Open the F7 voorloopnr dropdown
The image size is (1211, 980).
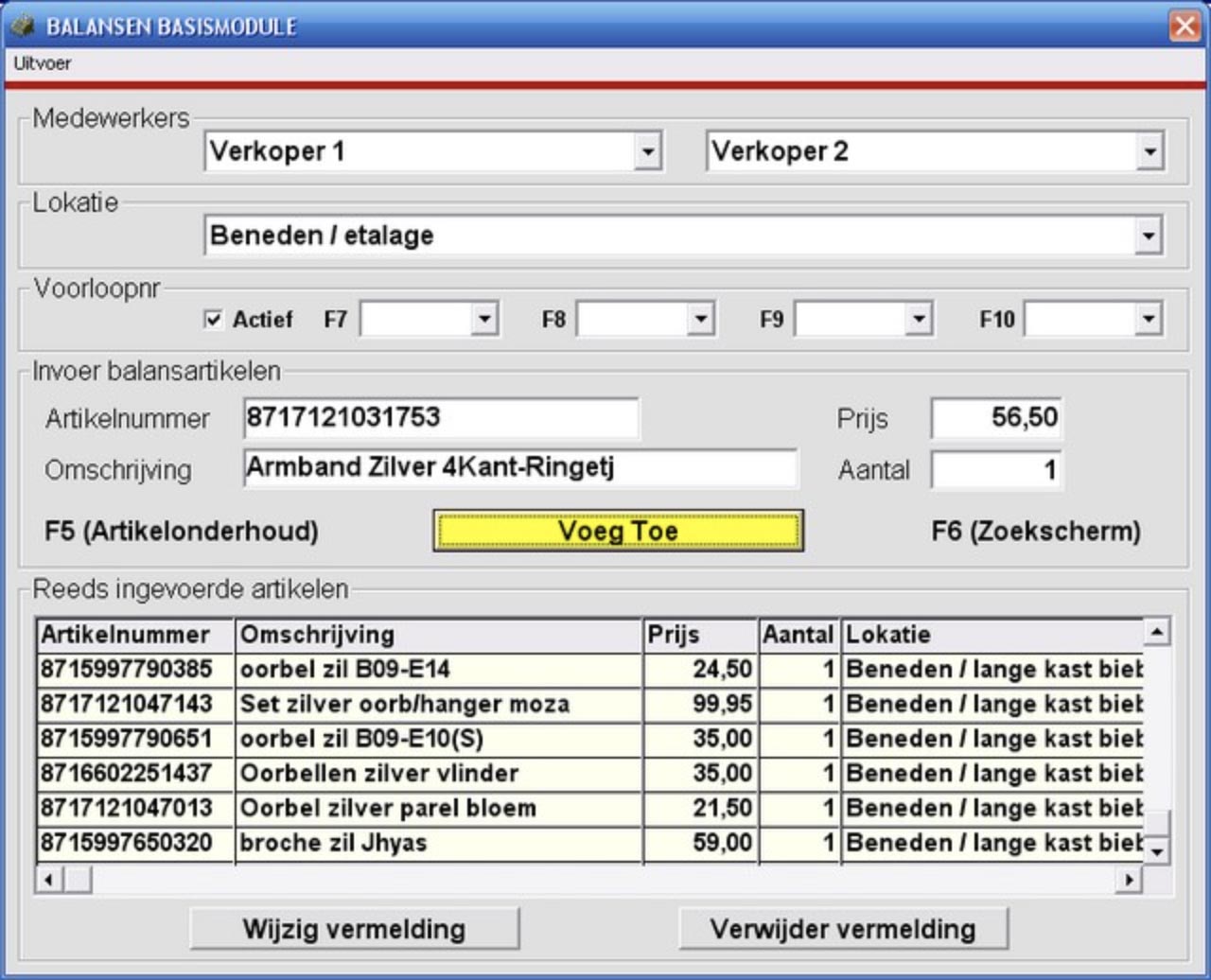point(484,320)
